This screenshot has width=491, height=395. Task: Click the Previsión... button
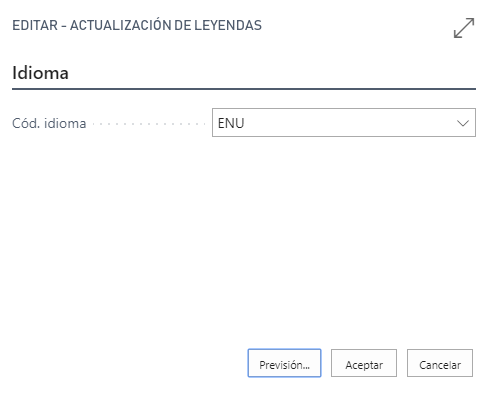point(284,363)
